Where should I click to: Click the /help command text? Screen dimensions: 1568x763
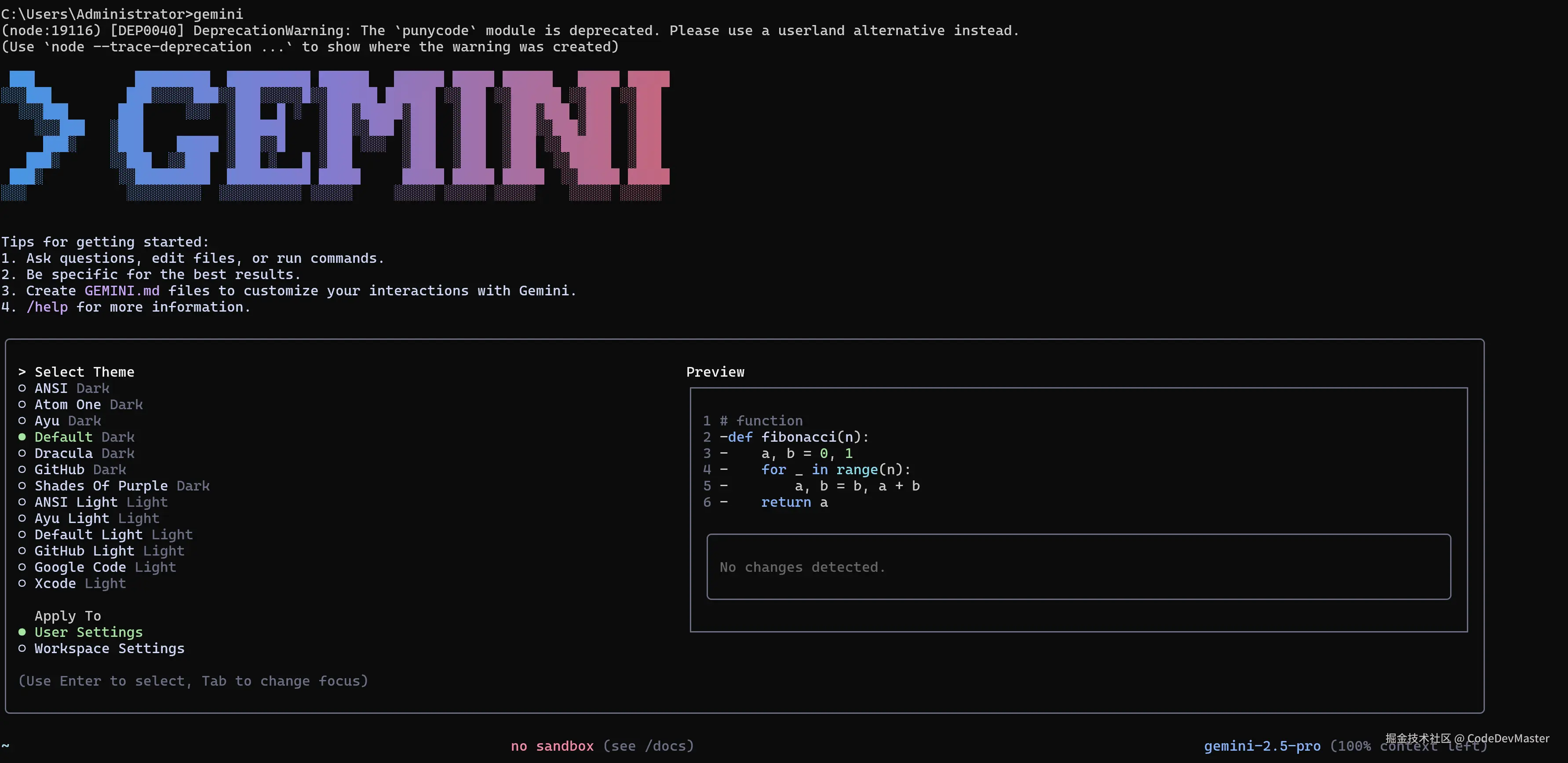tap(47, 307)
